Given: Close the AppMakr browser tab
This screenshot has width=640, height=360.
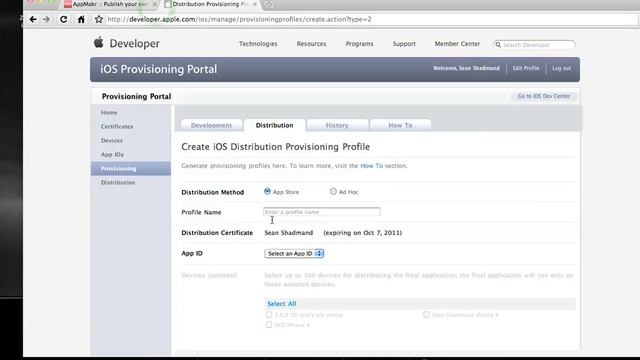Looking at the screenshot, I should (x=155, y=4).
